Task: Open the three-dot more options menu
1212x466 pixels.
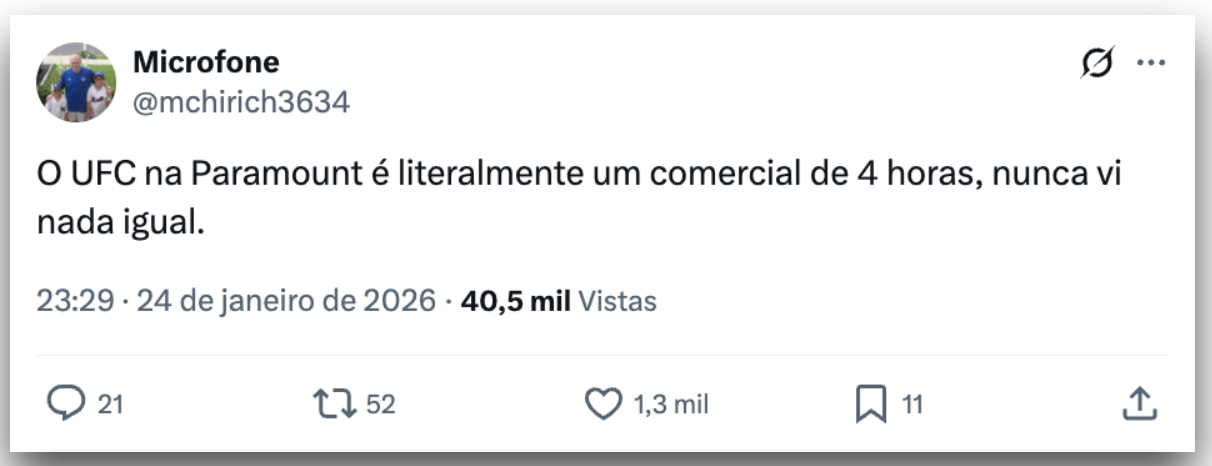Action: 1151,63
